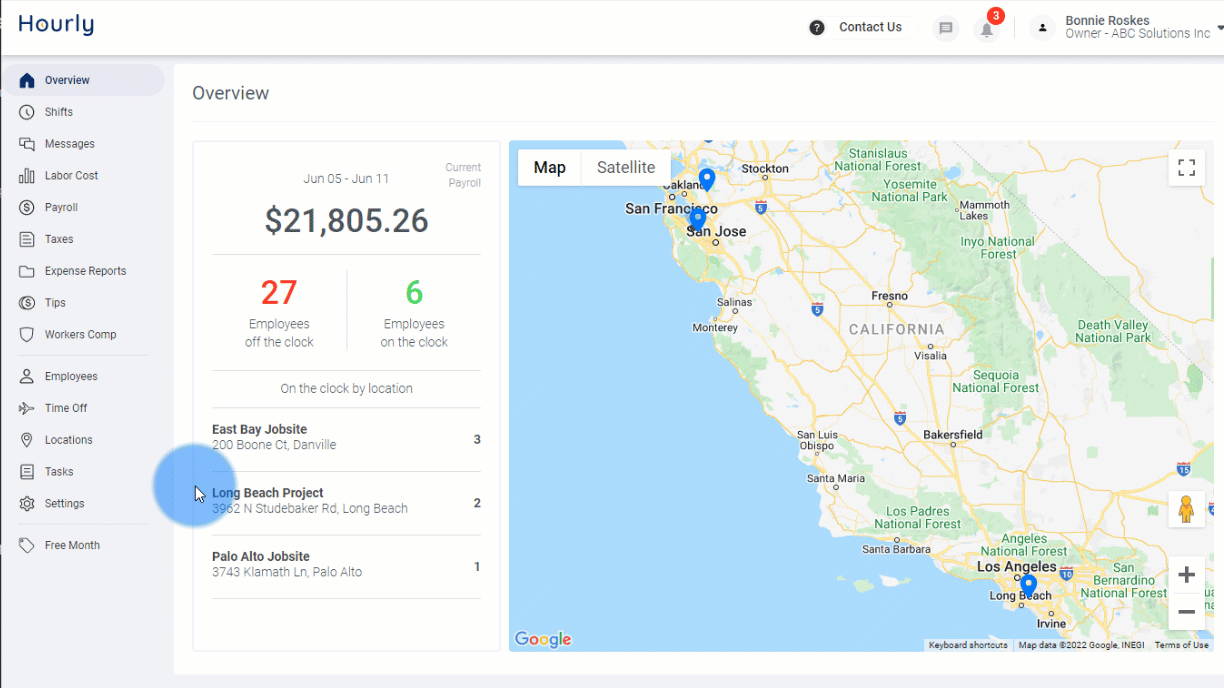Click the Shifts clock icon
Viewport: 1224px width, 688px height.
click(27, 112)
